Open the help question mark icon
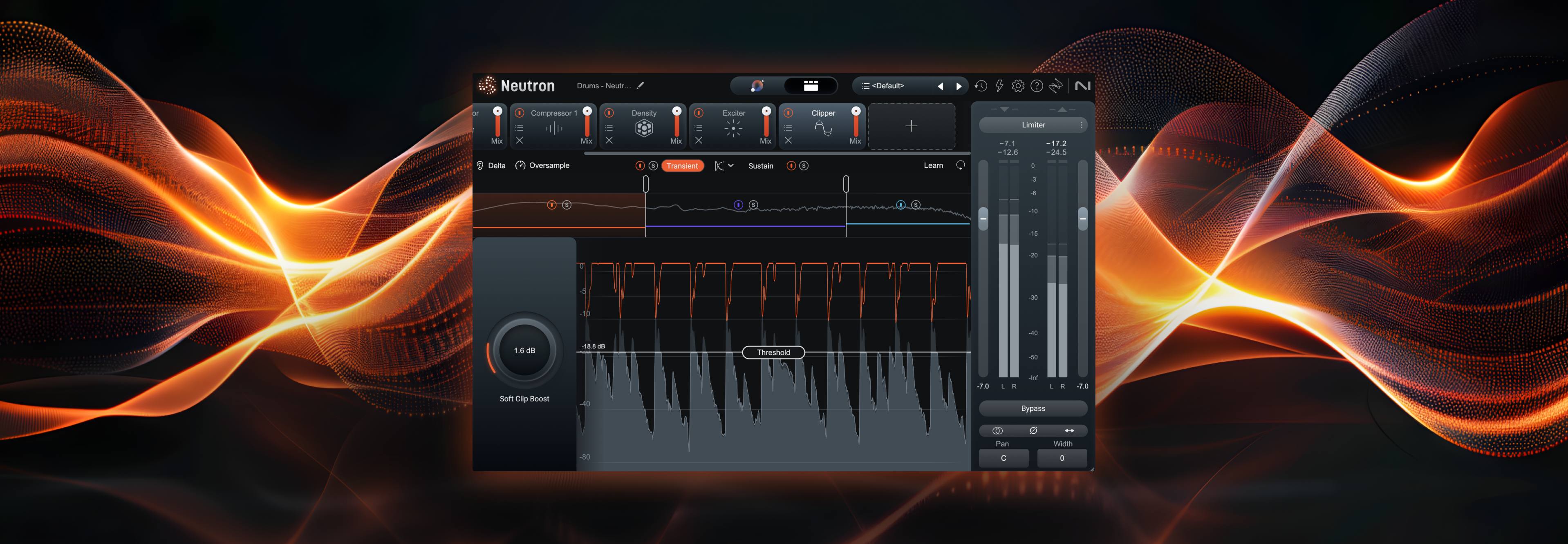The height and width of the screenshot is (544, 1568). (x=1037, y=86)
